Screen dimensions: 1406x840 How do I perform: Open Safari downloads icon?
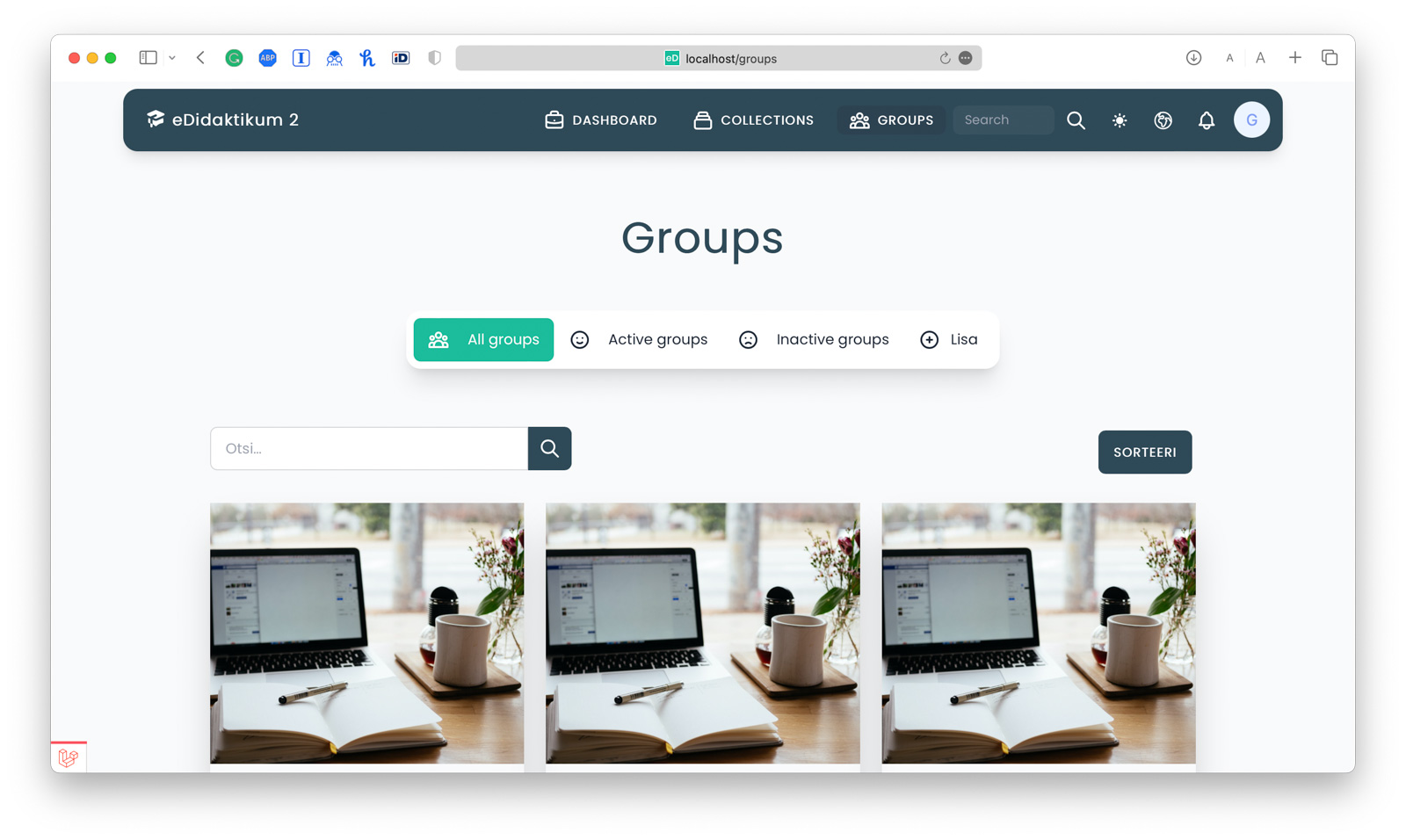(1193, 58)
